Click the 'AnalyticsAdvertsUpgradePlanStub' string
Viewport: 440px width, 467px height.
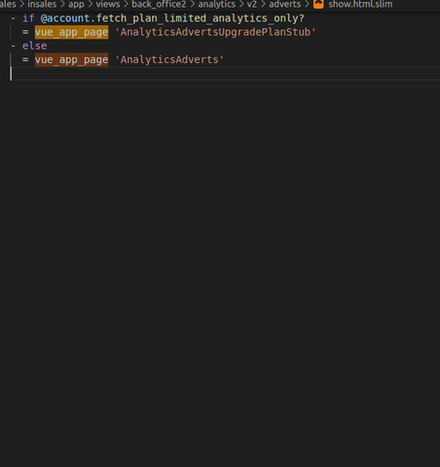(x=215, y=32)
